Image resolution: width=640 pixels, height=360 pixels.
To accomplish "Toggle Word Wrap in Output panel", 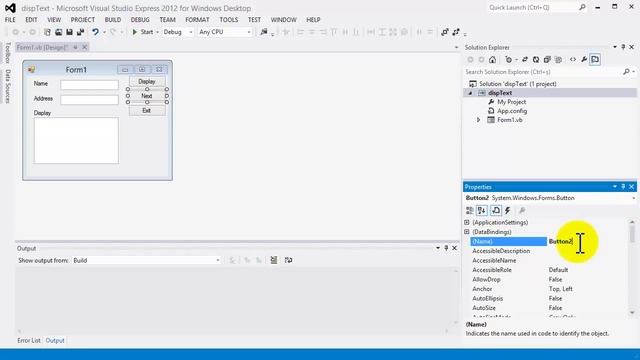I will point(288,260).
